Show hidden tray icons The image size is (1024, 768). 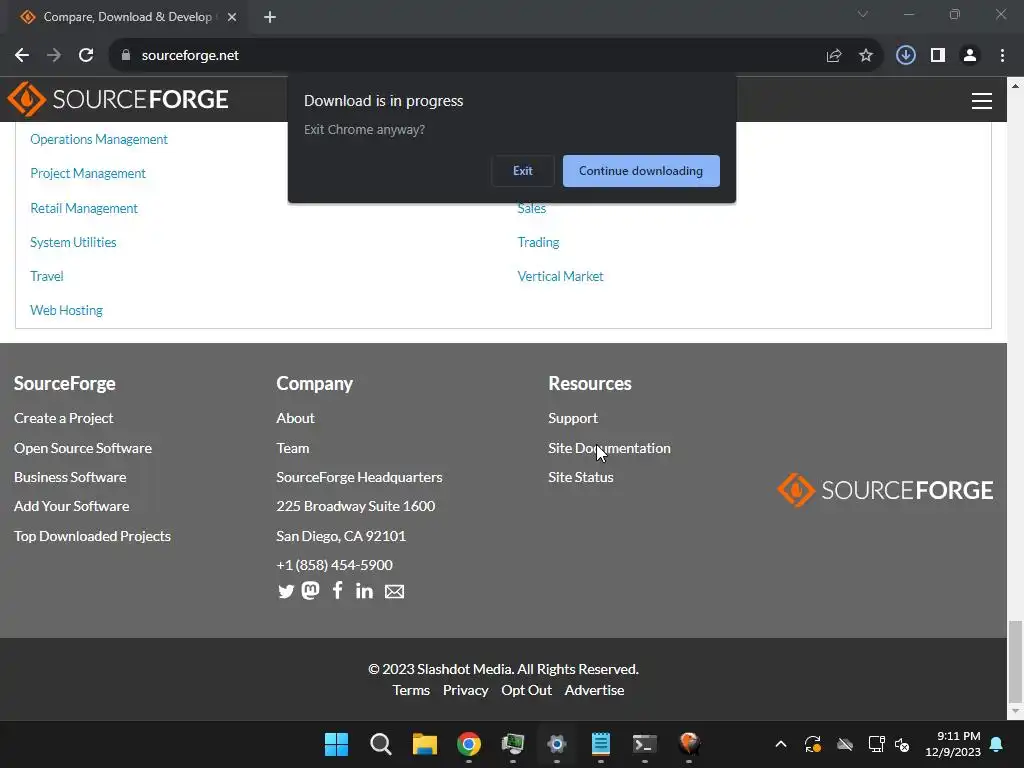click(780, 744)
